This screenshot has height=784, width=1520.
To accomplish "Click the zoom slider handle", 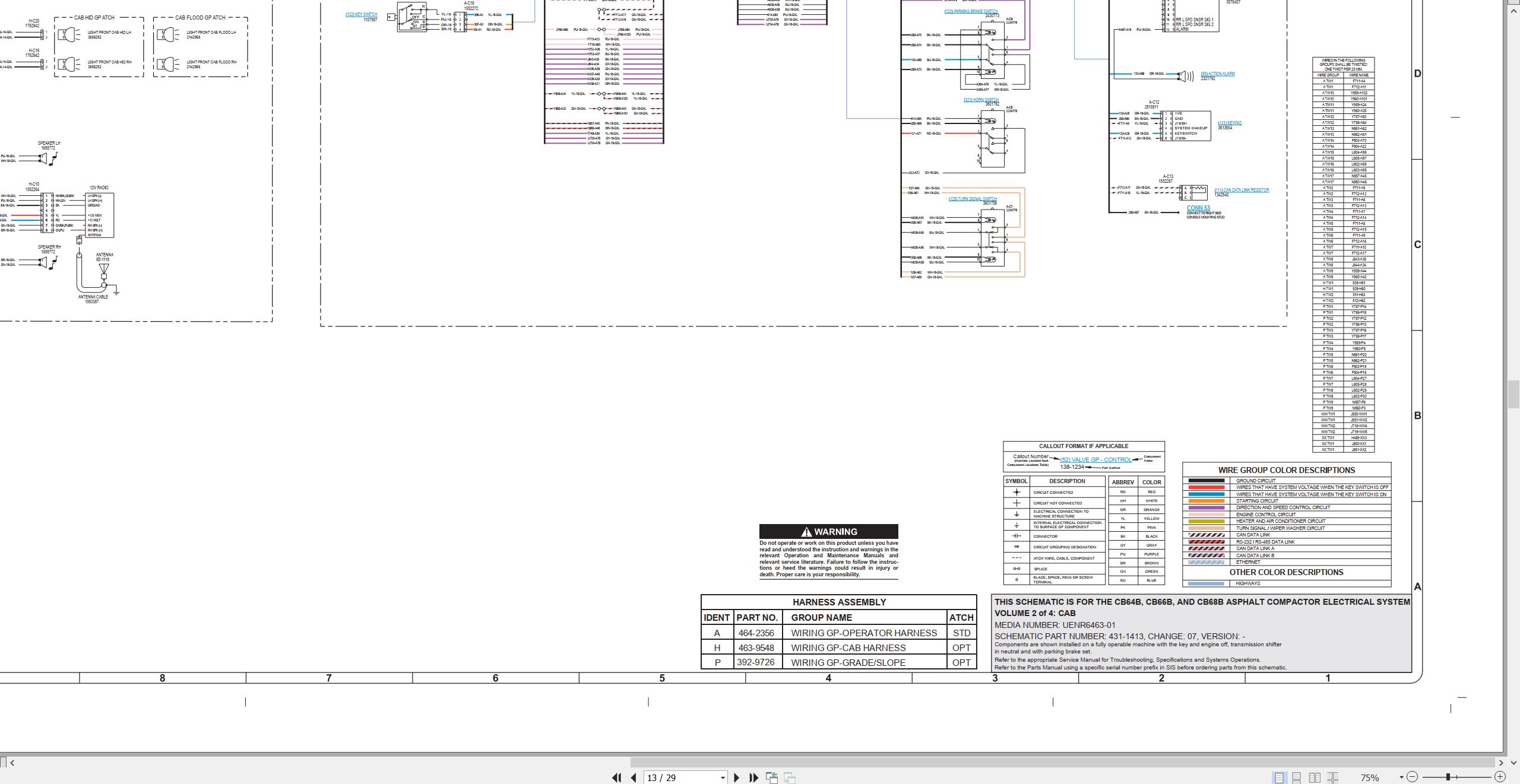I will 1448,777.
